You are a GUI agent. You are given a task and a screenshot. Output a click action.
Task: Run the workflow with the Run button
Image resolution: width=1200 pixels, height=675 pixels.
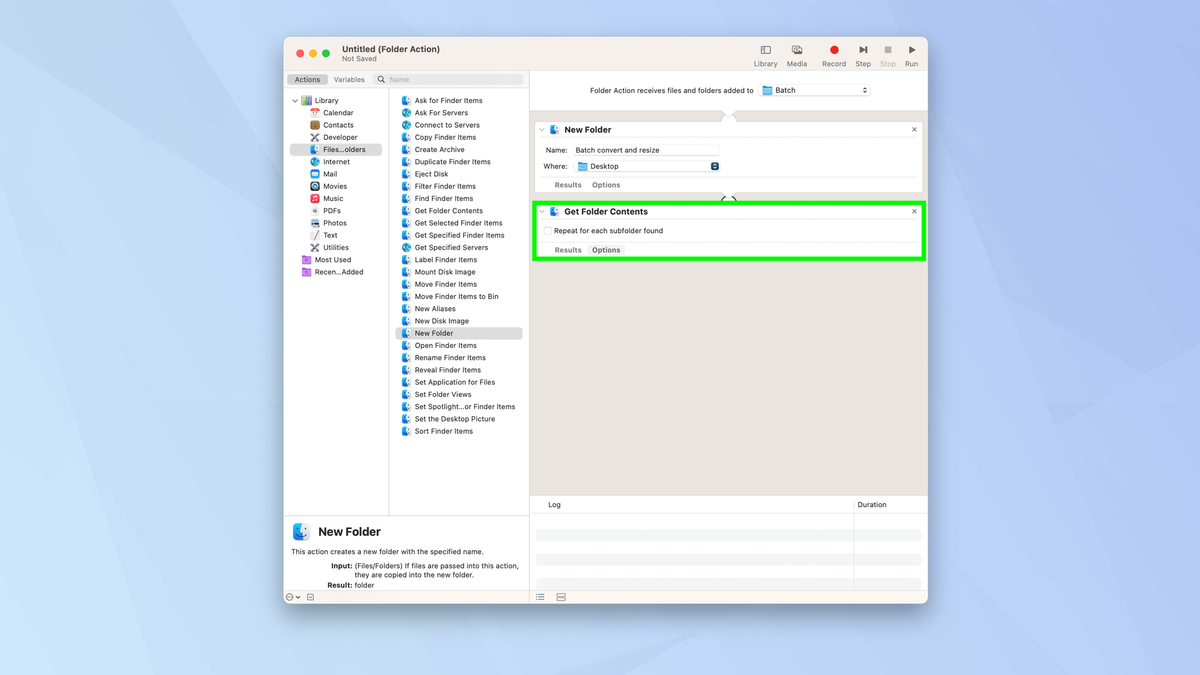click(911, 50)
